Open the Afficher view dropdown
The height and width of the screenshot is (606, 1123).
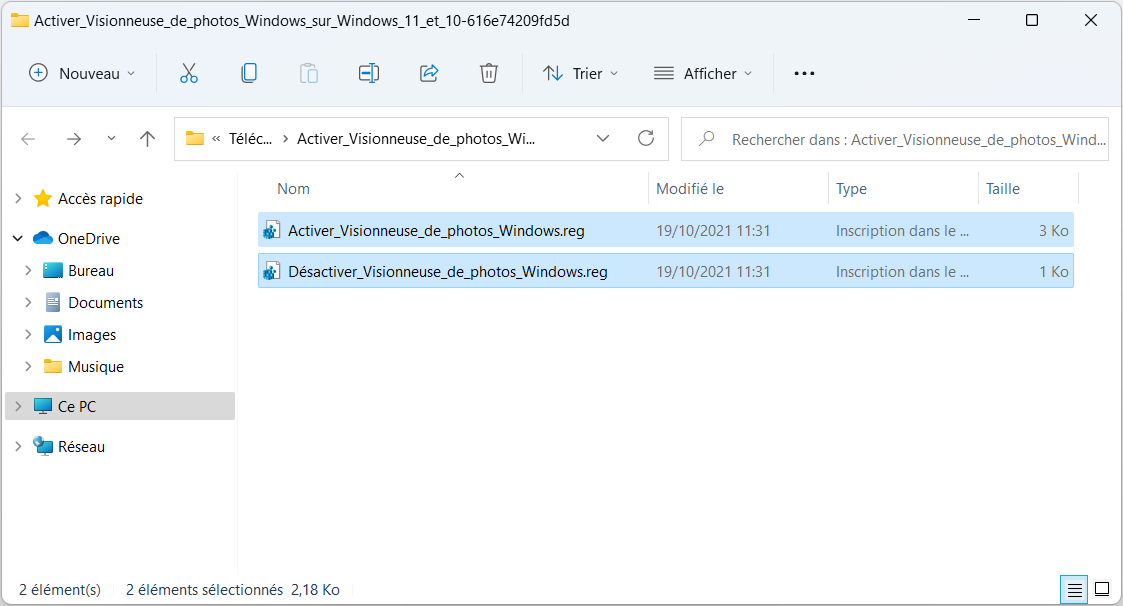703,73
